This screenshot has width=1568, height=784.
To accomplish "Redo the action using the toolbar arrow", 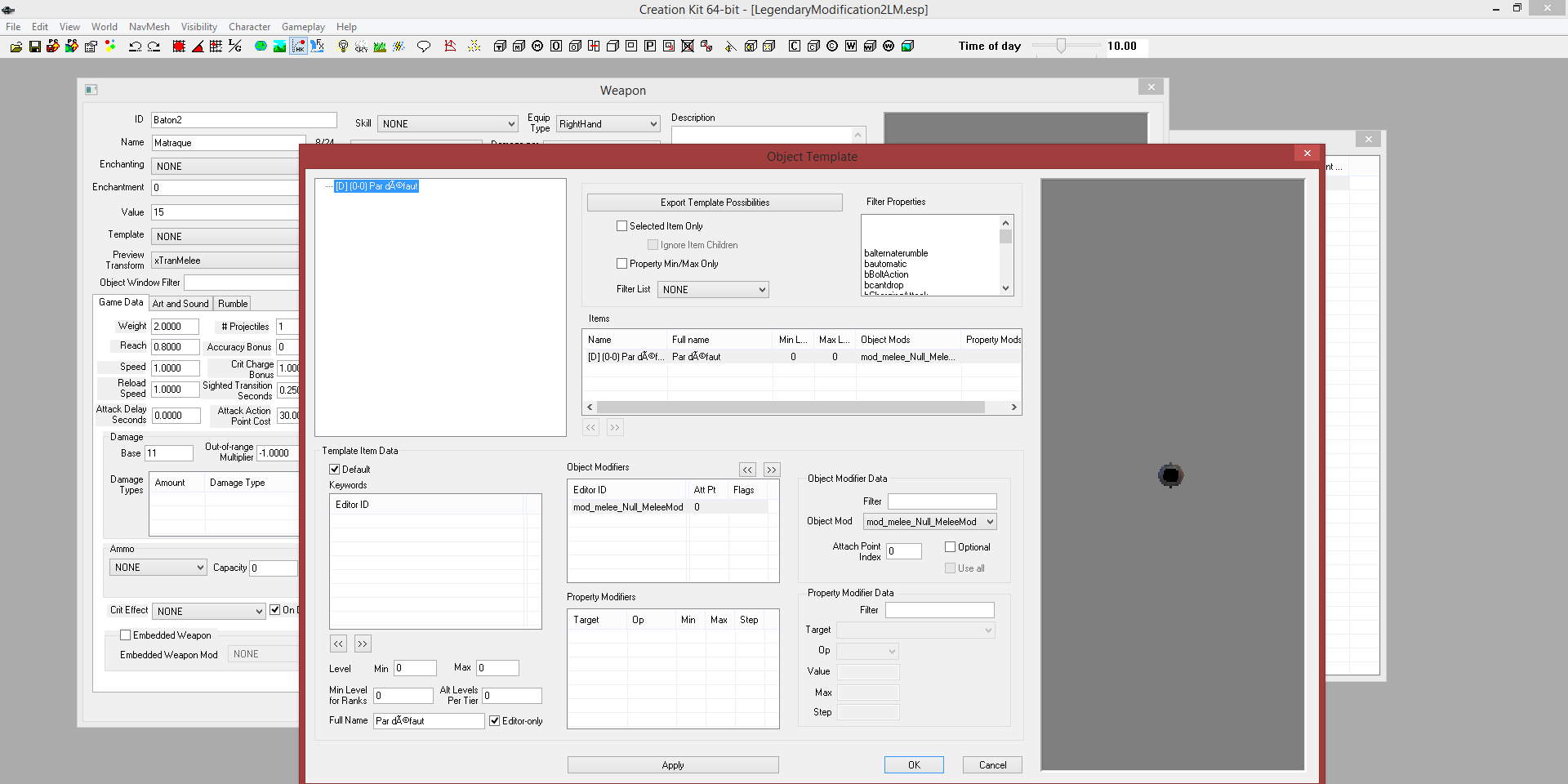I will (x=154, y=47).
